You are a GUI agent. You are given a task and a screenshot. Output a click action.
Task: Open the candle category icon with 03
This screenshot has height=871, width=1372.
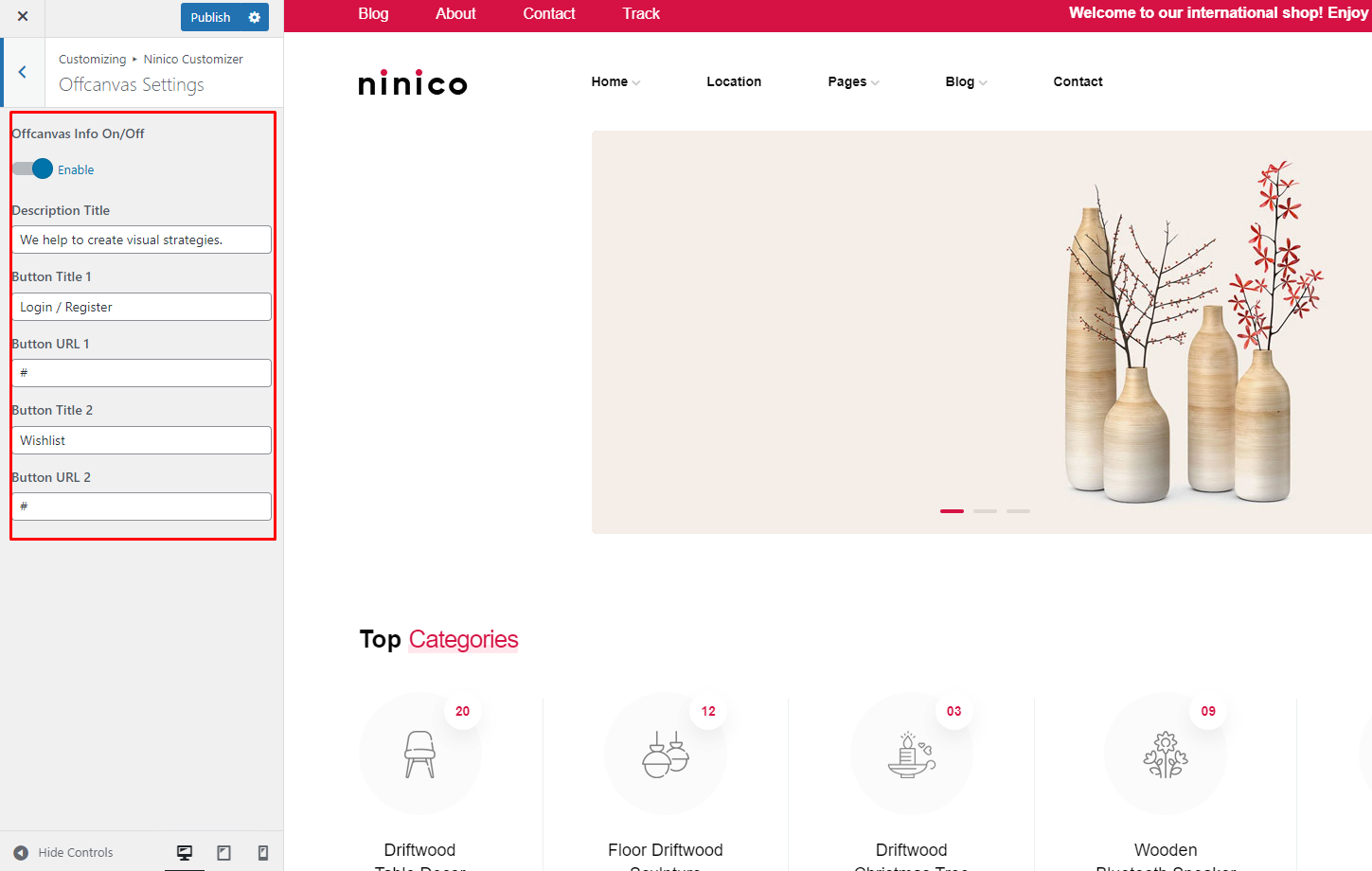[912, 754]
